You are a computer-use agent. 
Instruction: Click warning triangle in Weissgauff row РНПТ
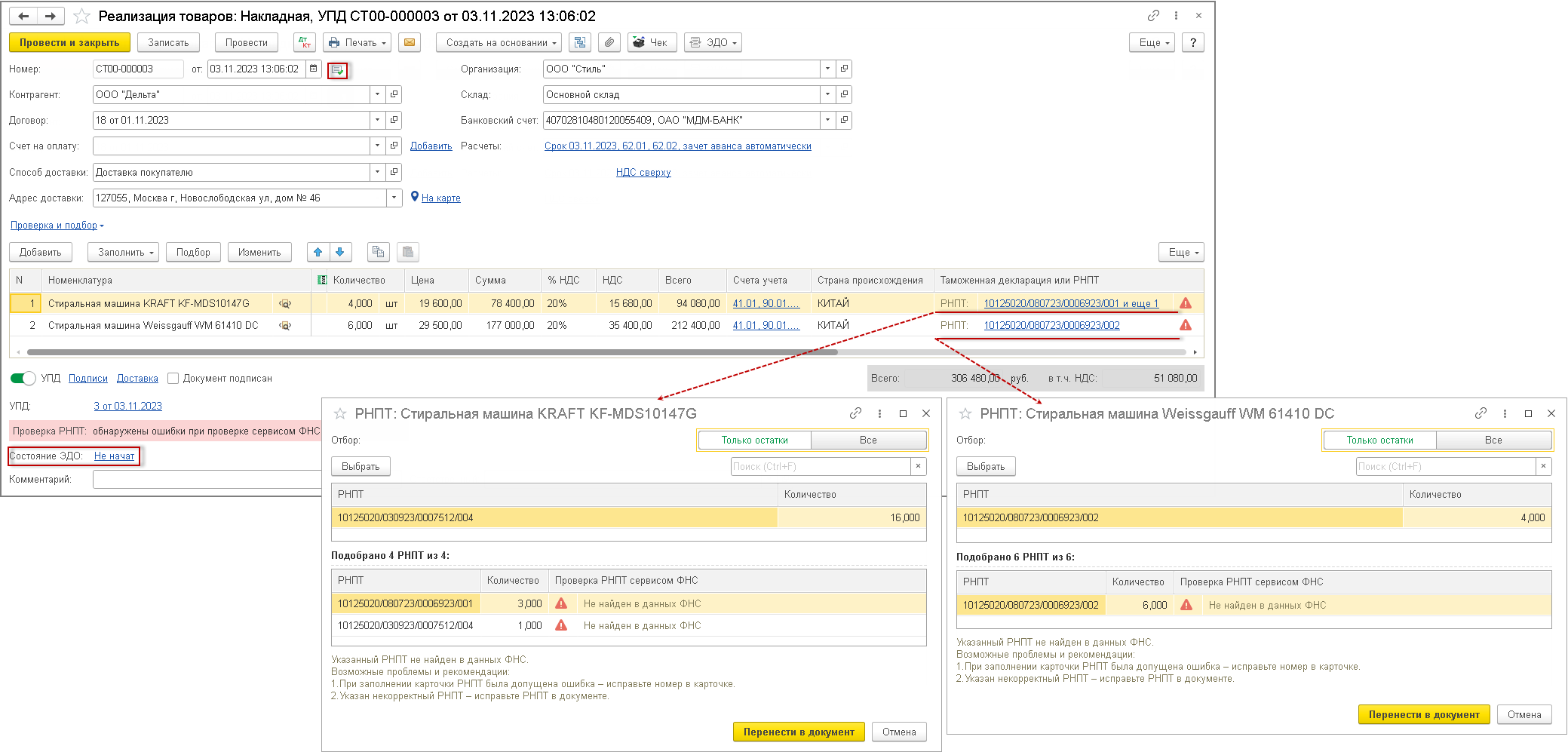coord(1186,325)
